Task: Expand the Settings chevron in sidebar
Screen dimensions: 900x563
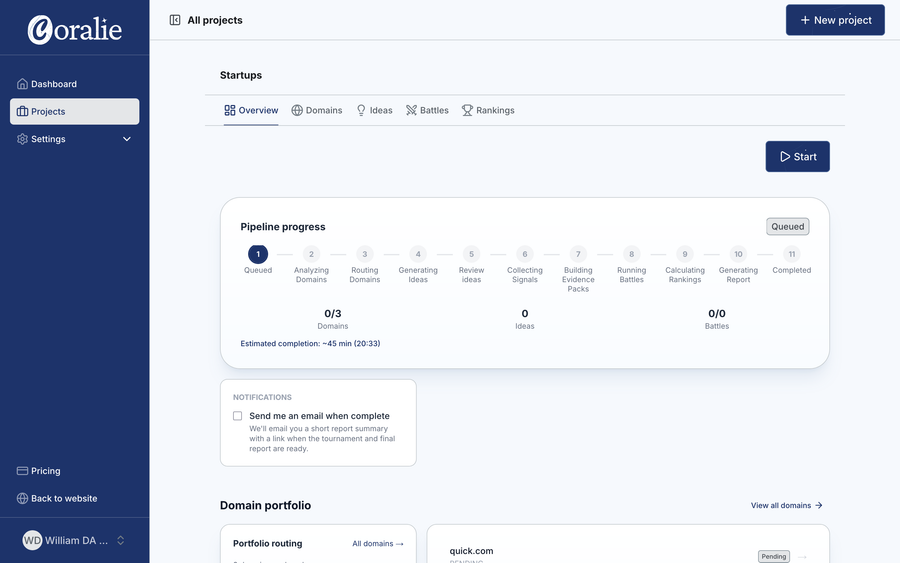Action: [x=127, y=139]
